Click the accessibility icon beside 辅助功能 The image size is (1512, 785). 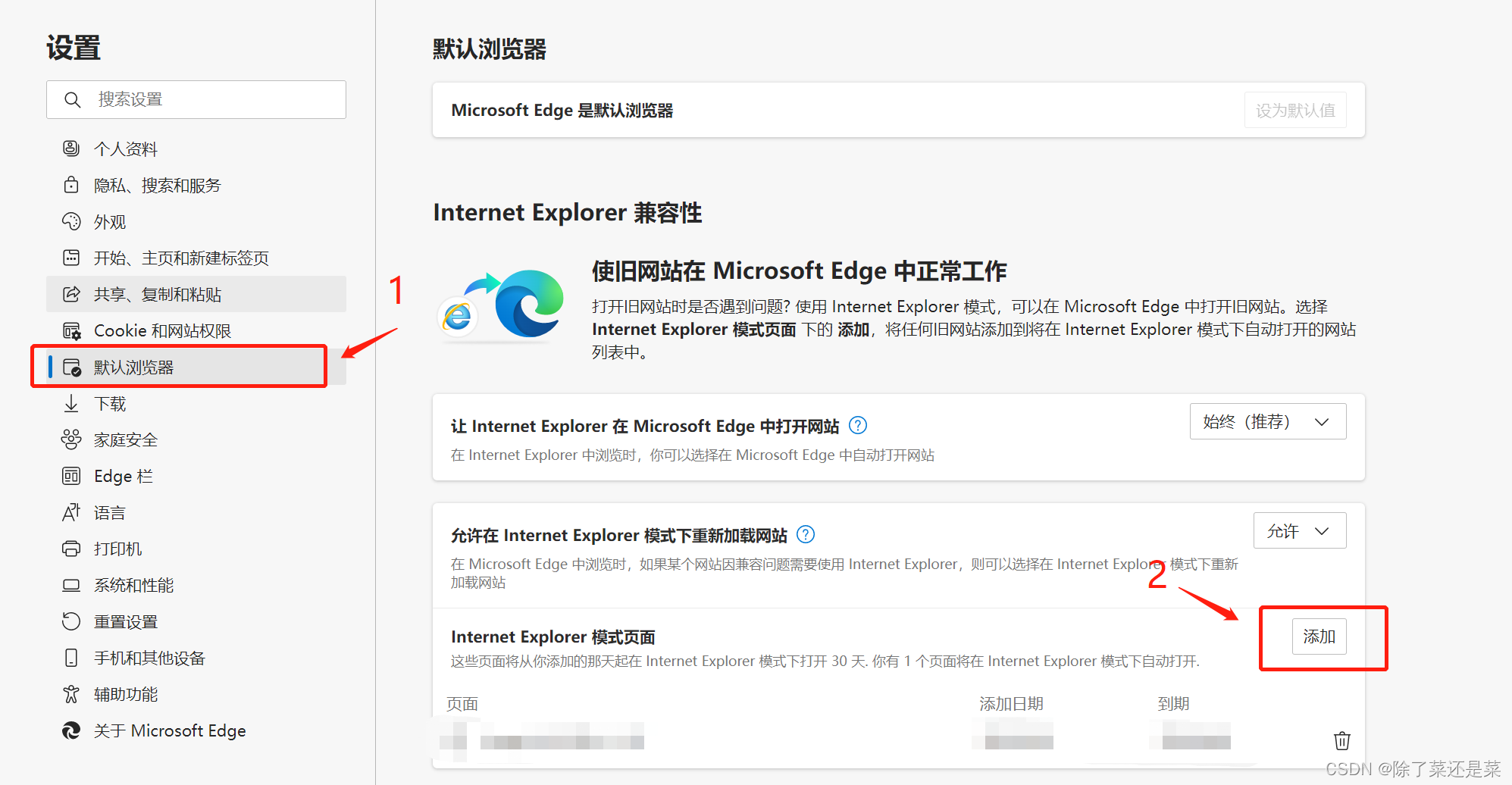point(71,694)
